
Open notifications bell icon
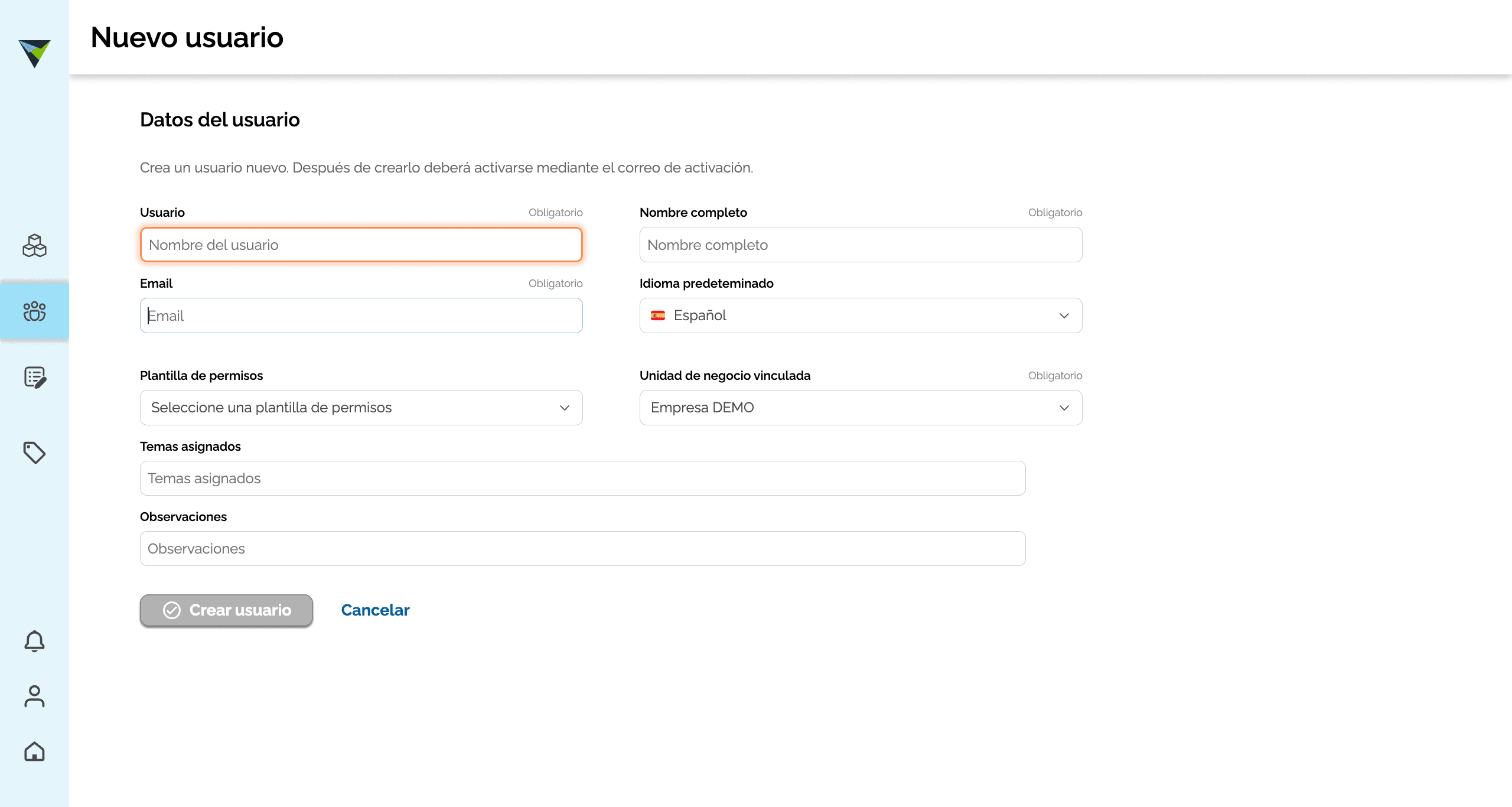pos(34,641)
